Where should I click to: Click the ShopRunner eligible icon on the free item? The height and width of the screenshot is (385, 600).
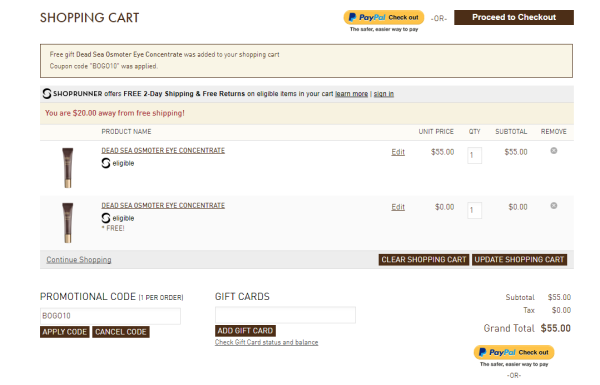point(106,218)
